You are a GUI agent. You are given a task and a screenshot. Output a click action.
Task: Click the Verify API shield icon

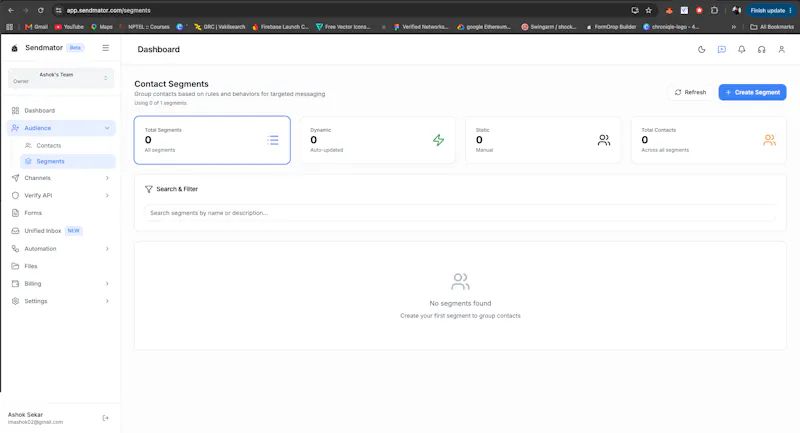pyautogui.click(x=15, y=195)
